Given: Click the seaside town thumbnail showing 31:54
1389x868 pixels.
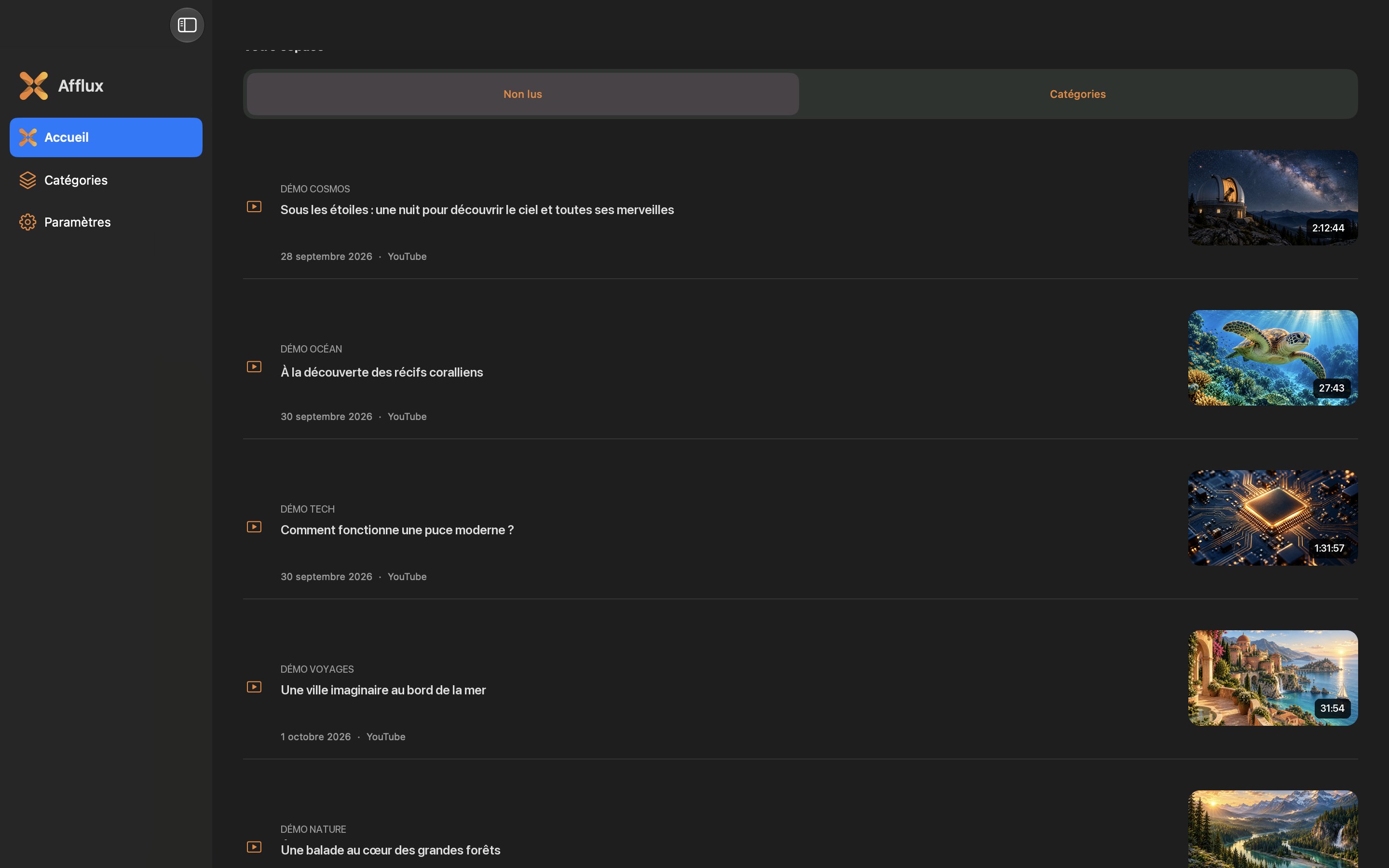Looking at the screenshot, I should click(x=1273, y=678).
